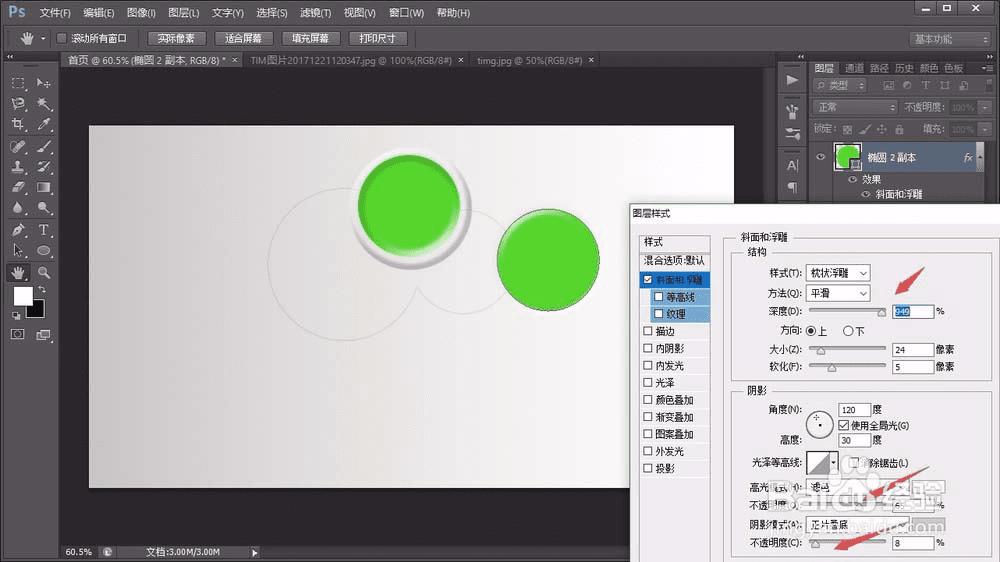Image resolution: width=1000 pixels, height=562 pixels.
Task: Uncheck 斜面和浮雕 style checkbox
Action: pos(648,279)
